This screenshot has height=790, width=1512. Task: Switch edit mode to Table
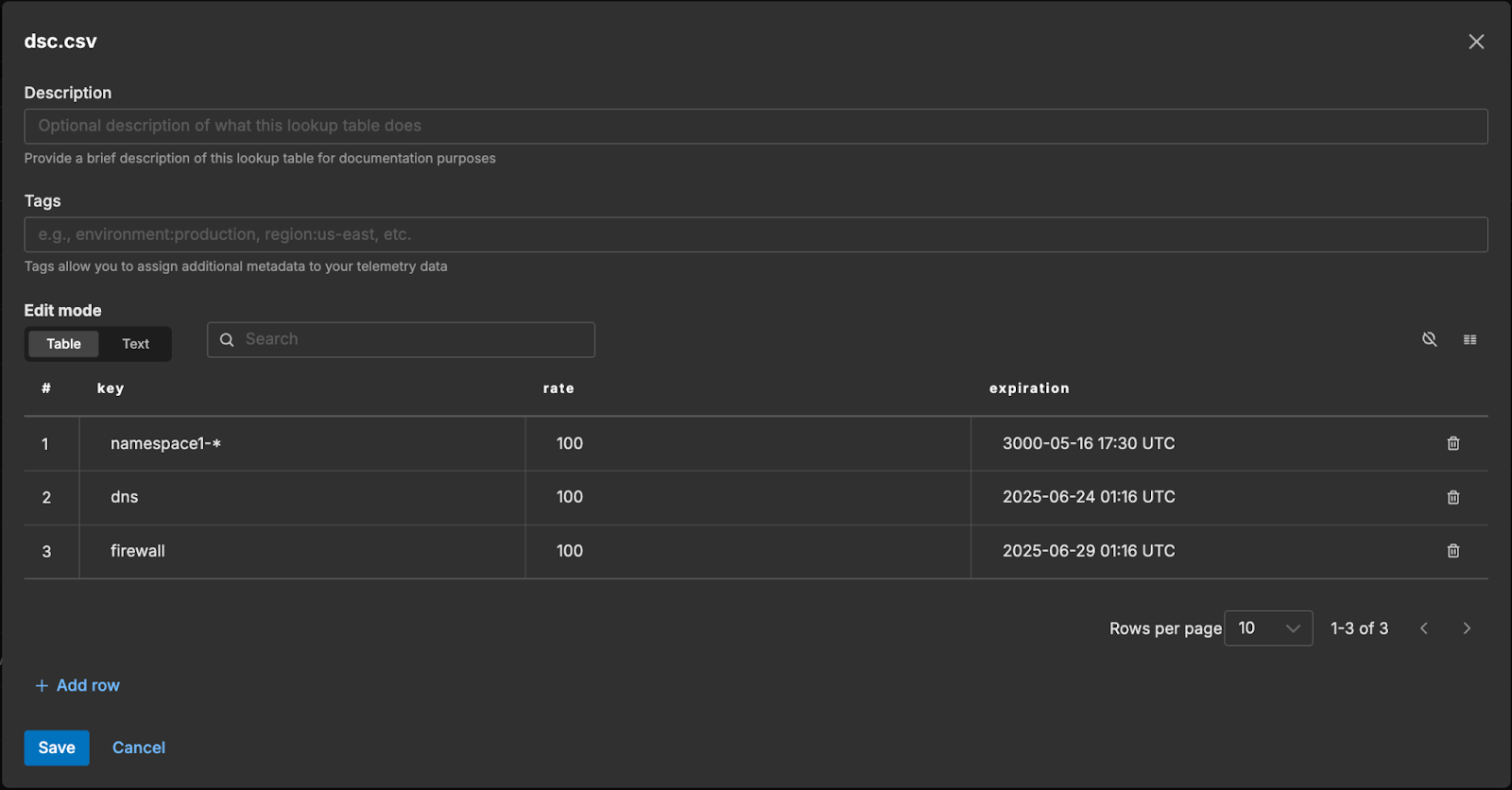click(x=63, y=344)
